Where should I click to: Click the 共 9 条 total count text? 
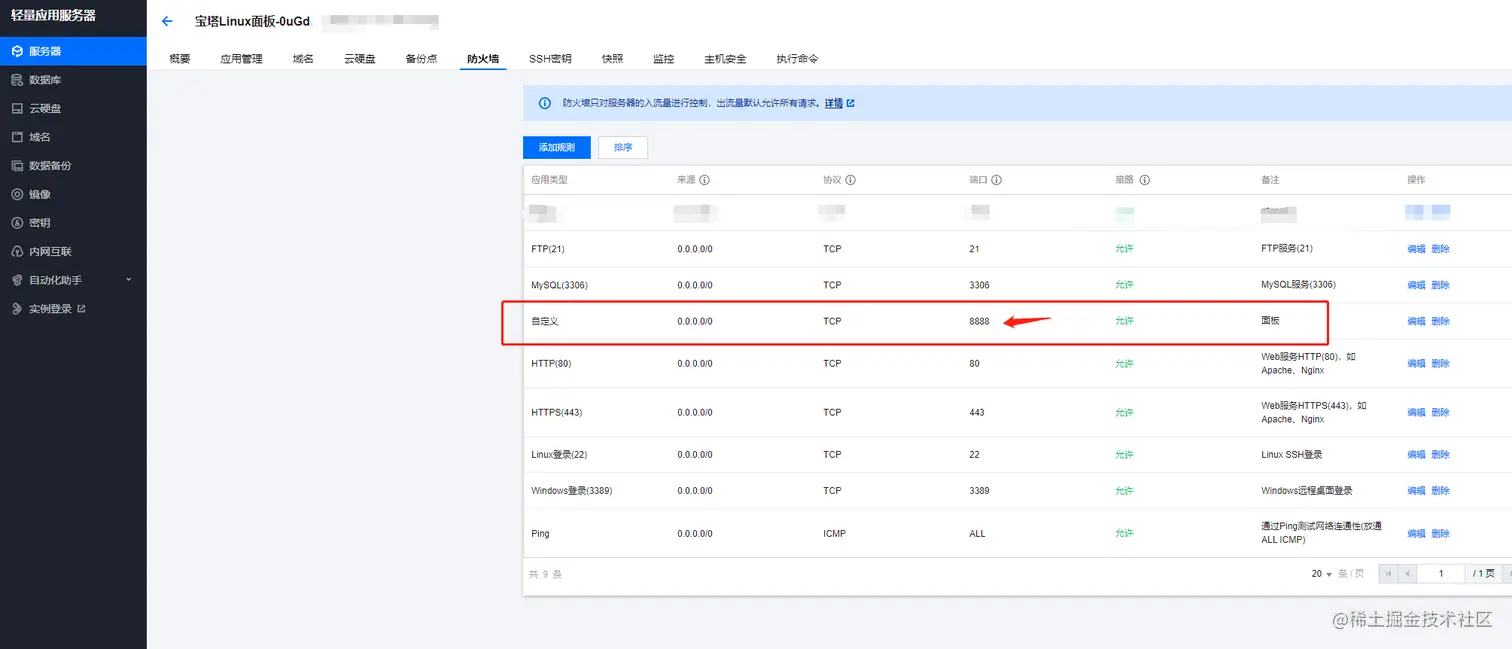[x=545, y=574]
